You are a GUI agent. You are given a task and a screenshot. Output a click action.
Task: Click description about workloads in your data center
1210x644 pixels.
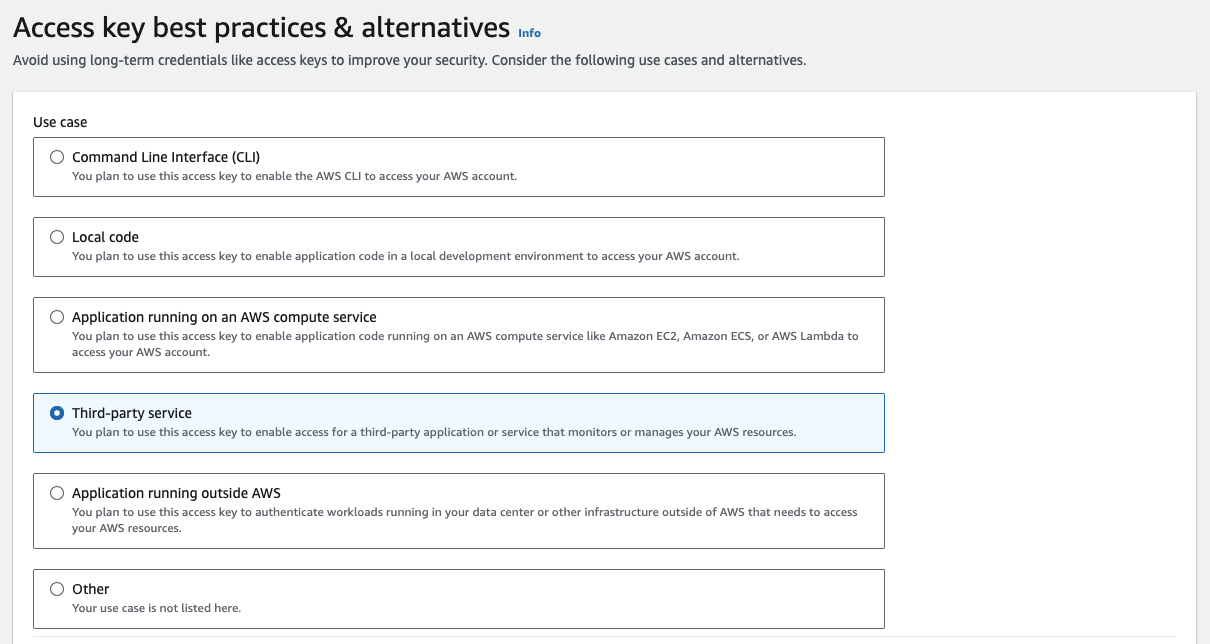tap(465, 520)
